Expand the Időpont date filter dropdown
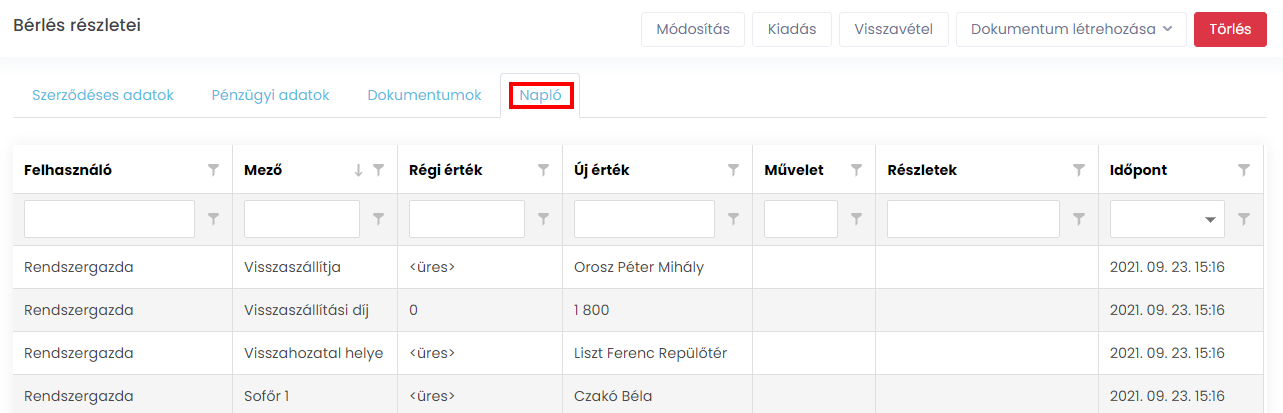The height and width of the screenshot is (413, 1283). [1211, 219]
